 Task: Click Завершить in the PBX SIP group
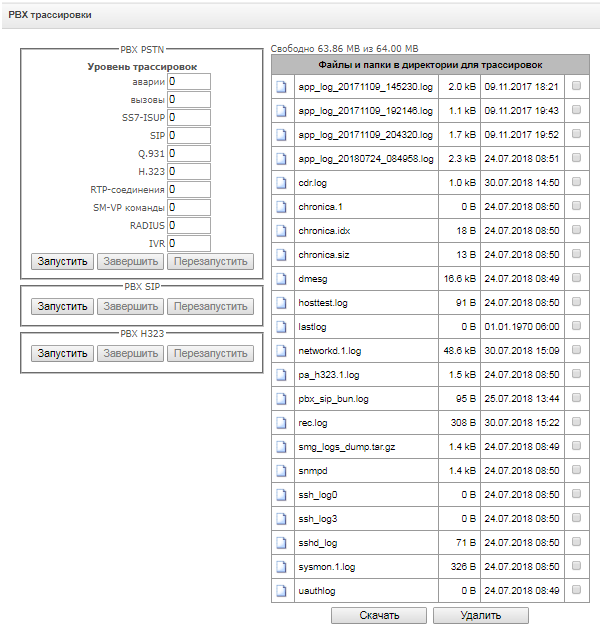(130, 307)
